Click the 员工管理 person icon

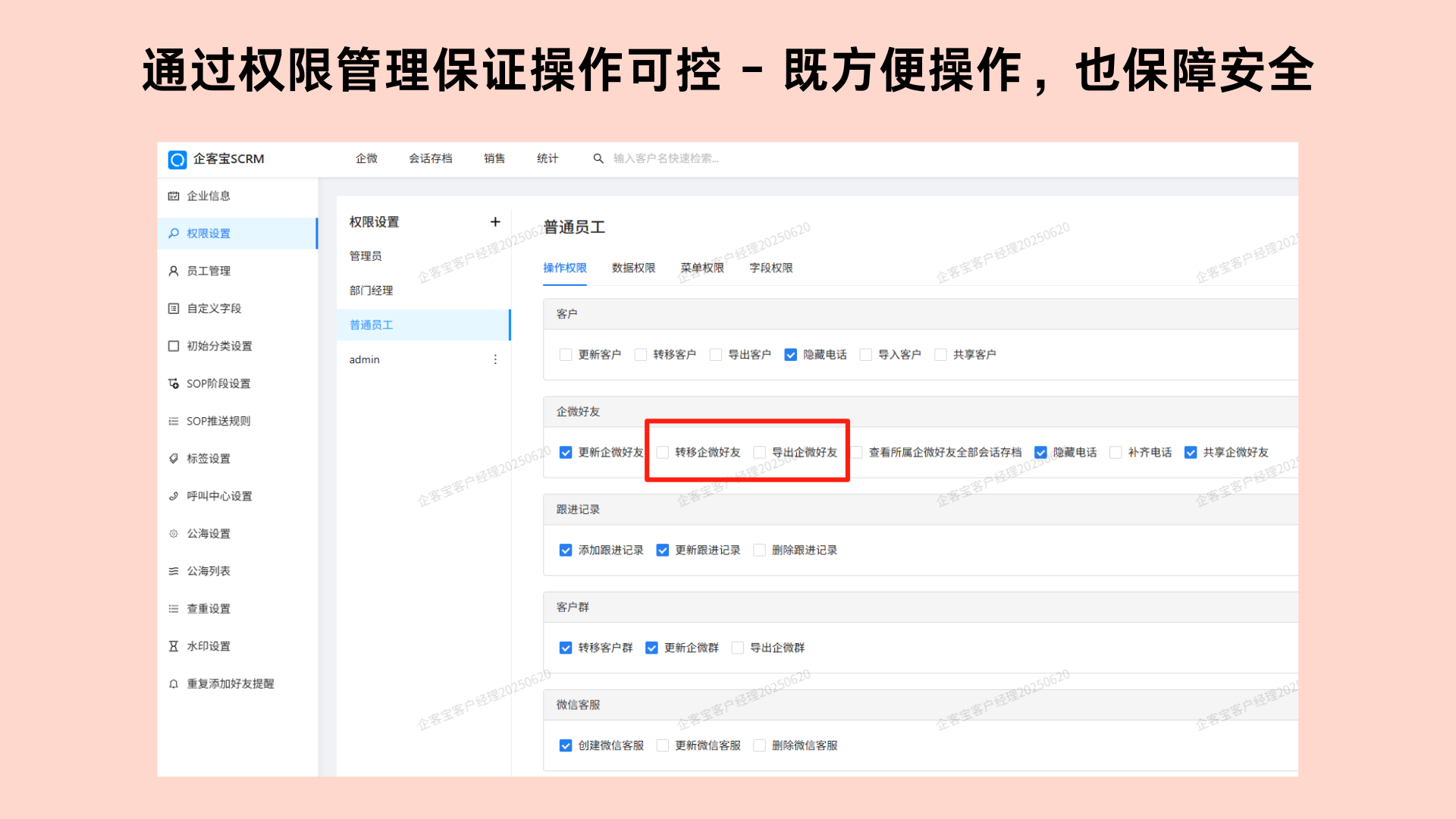click(174, 271)
